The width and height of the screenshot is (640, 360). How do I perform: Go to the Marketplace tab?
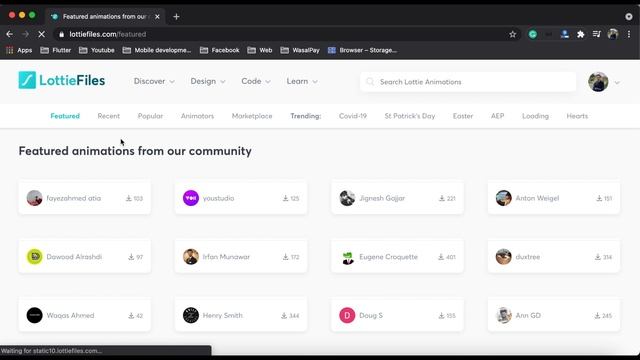tap(252, 116)
